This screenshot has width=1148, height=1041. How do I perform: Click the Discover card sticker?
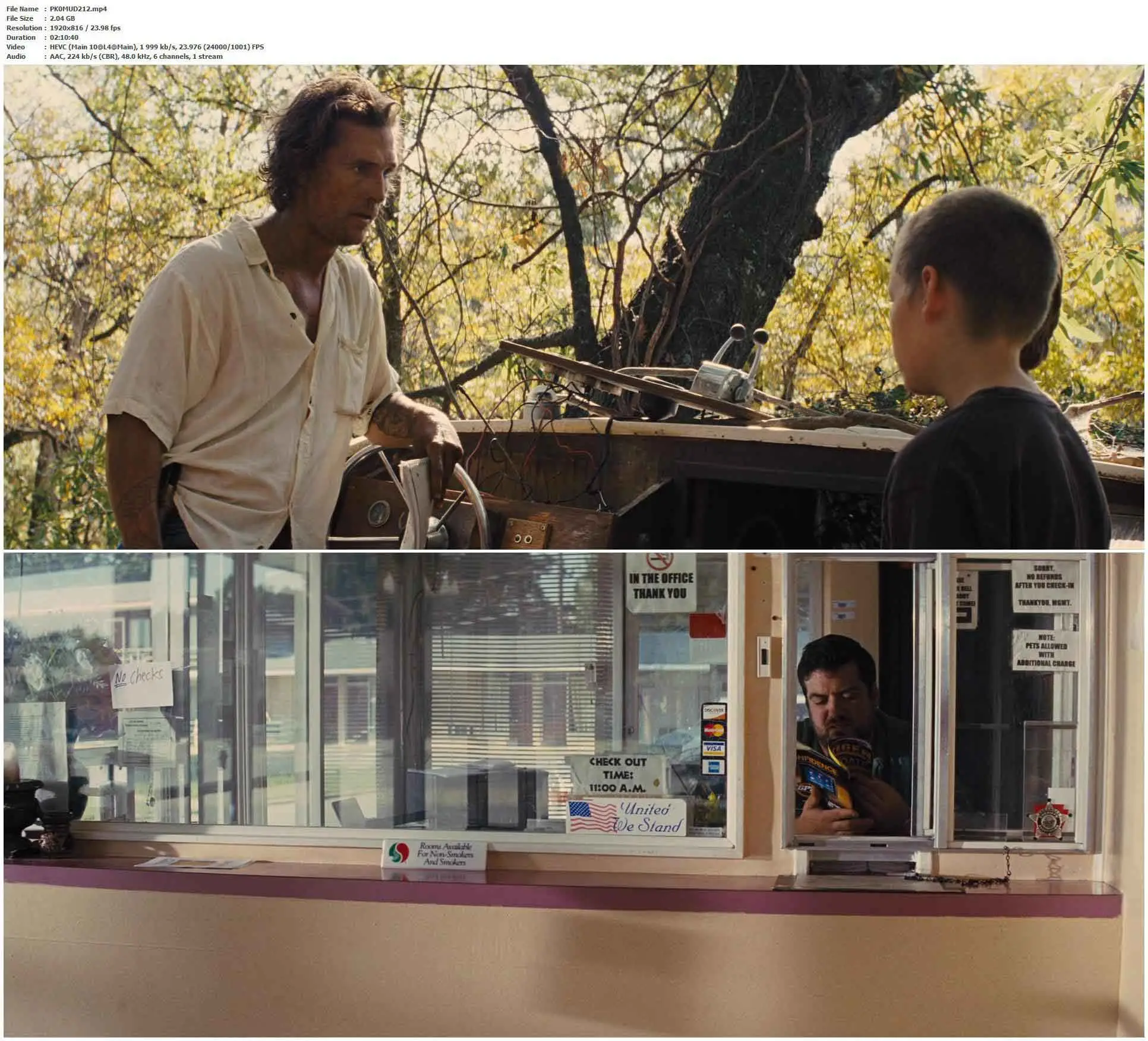714,711
